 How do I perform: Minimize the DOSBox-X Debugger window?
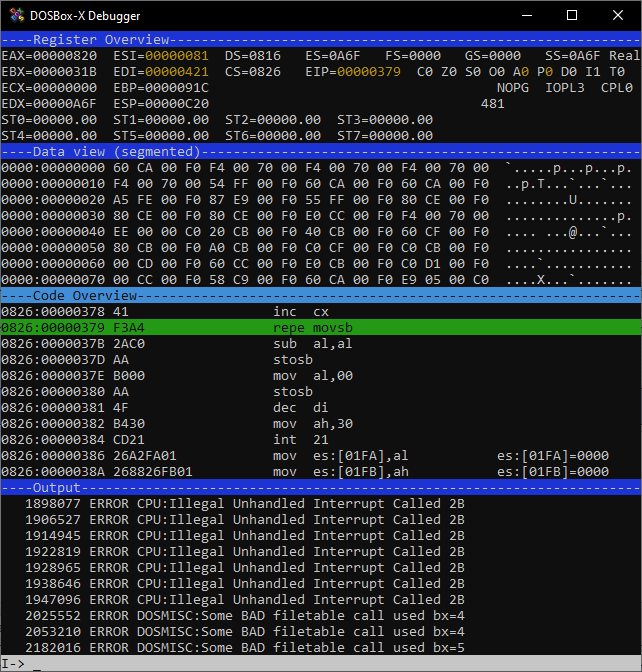tap(527, 15)
